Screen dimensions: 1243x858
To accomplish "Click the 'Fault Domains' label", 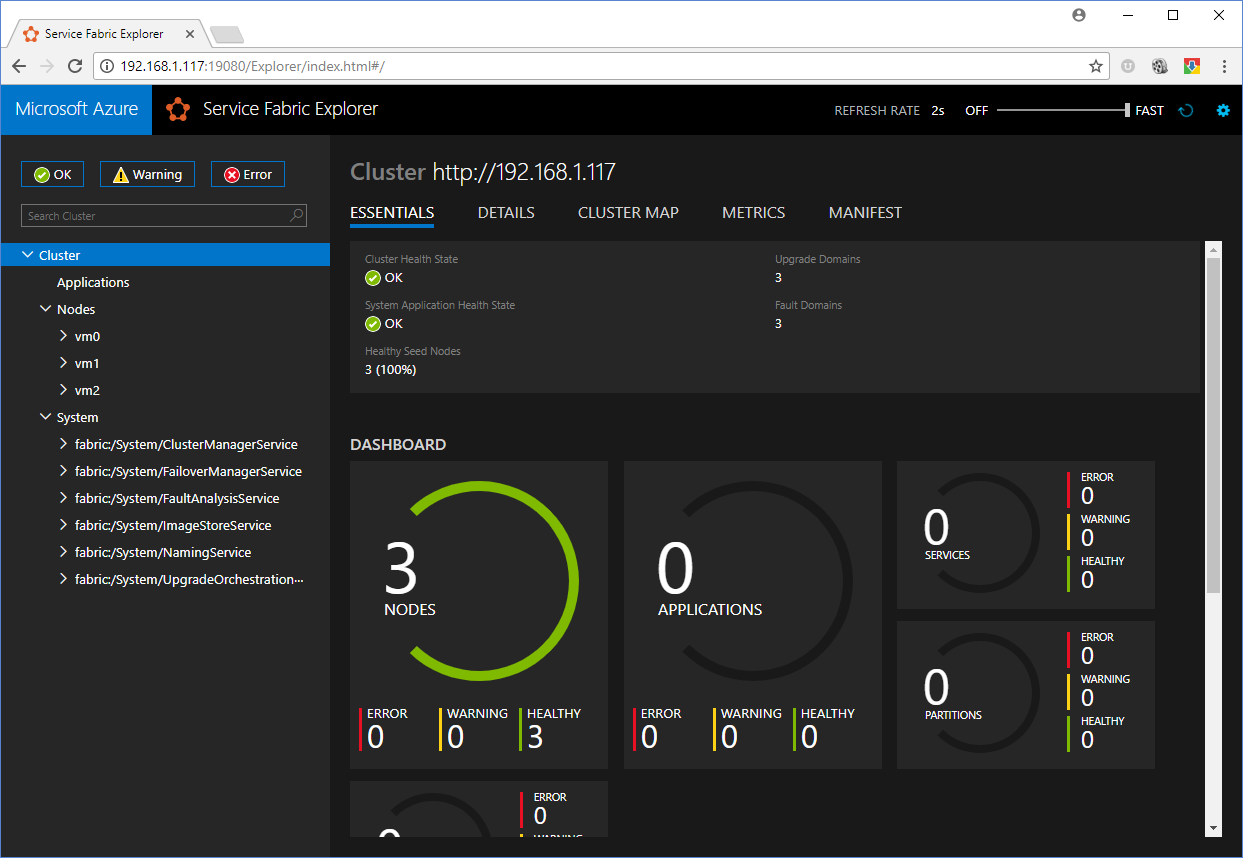I will (809, 305).
